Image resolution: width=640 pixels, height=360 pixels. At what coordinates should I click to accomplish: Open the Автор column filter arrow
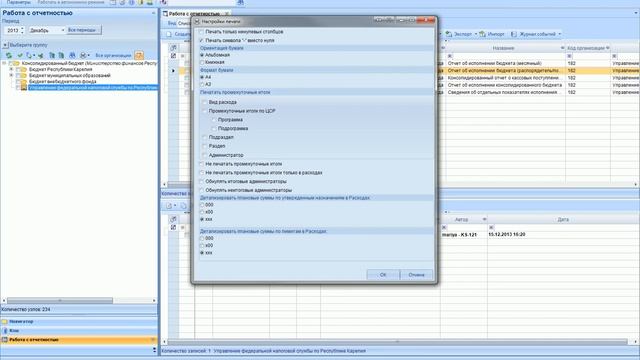[484, 220]
